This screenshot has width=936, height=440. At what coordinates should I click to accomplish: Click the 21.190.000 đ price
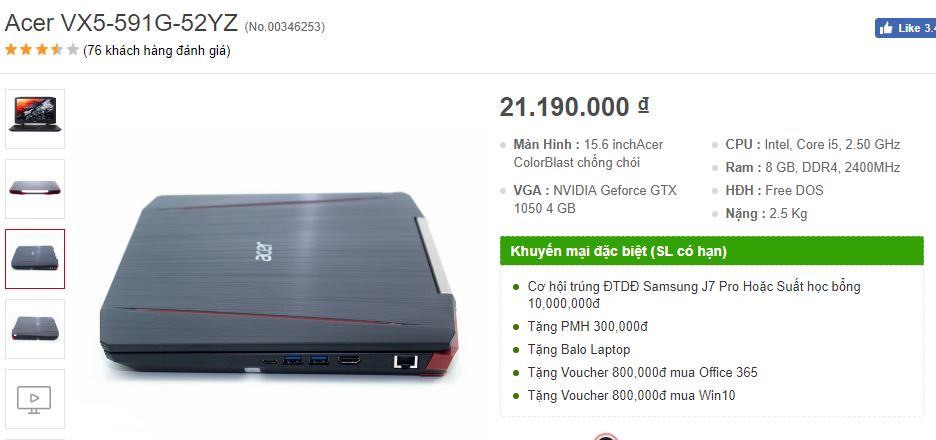(x=574, y=107)
